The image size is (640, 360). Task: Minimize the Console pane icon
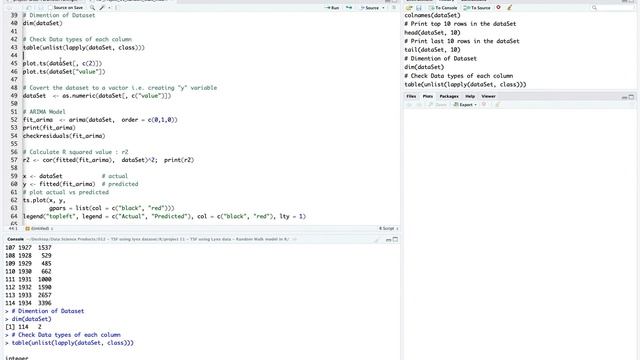pos(388,240)
